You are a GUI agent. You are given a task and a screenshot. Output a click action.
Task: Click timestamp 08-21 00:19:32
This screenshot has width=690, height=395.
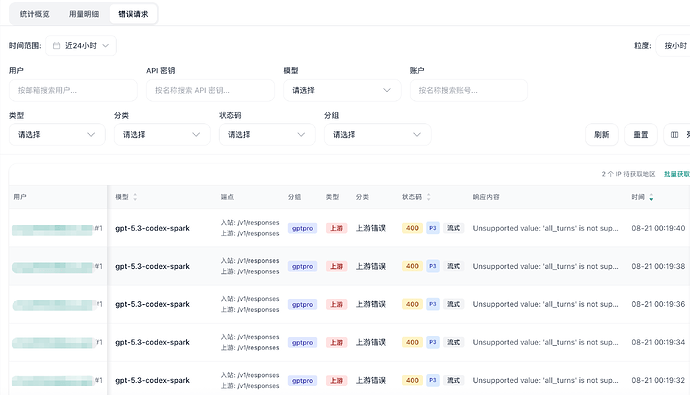[x=658, y=380]
